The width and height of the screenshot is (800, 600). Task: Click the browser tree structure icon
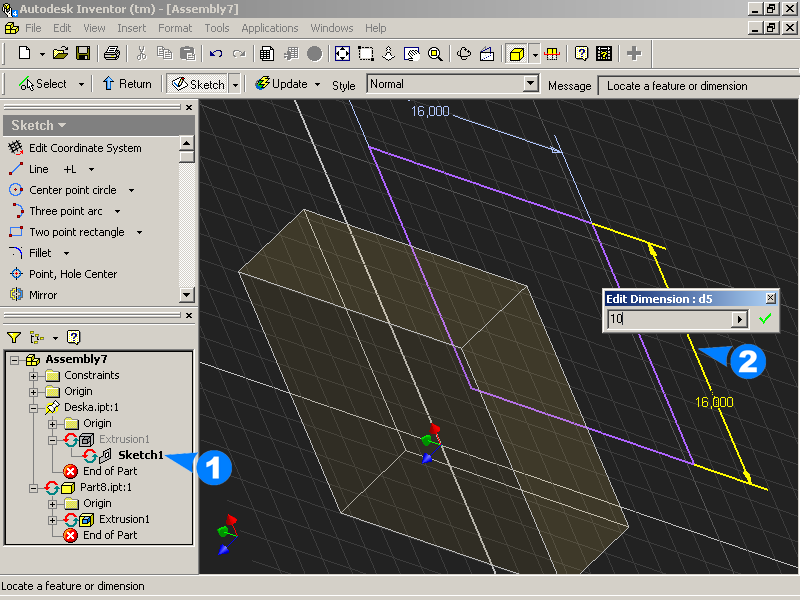coord(37,337)
